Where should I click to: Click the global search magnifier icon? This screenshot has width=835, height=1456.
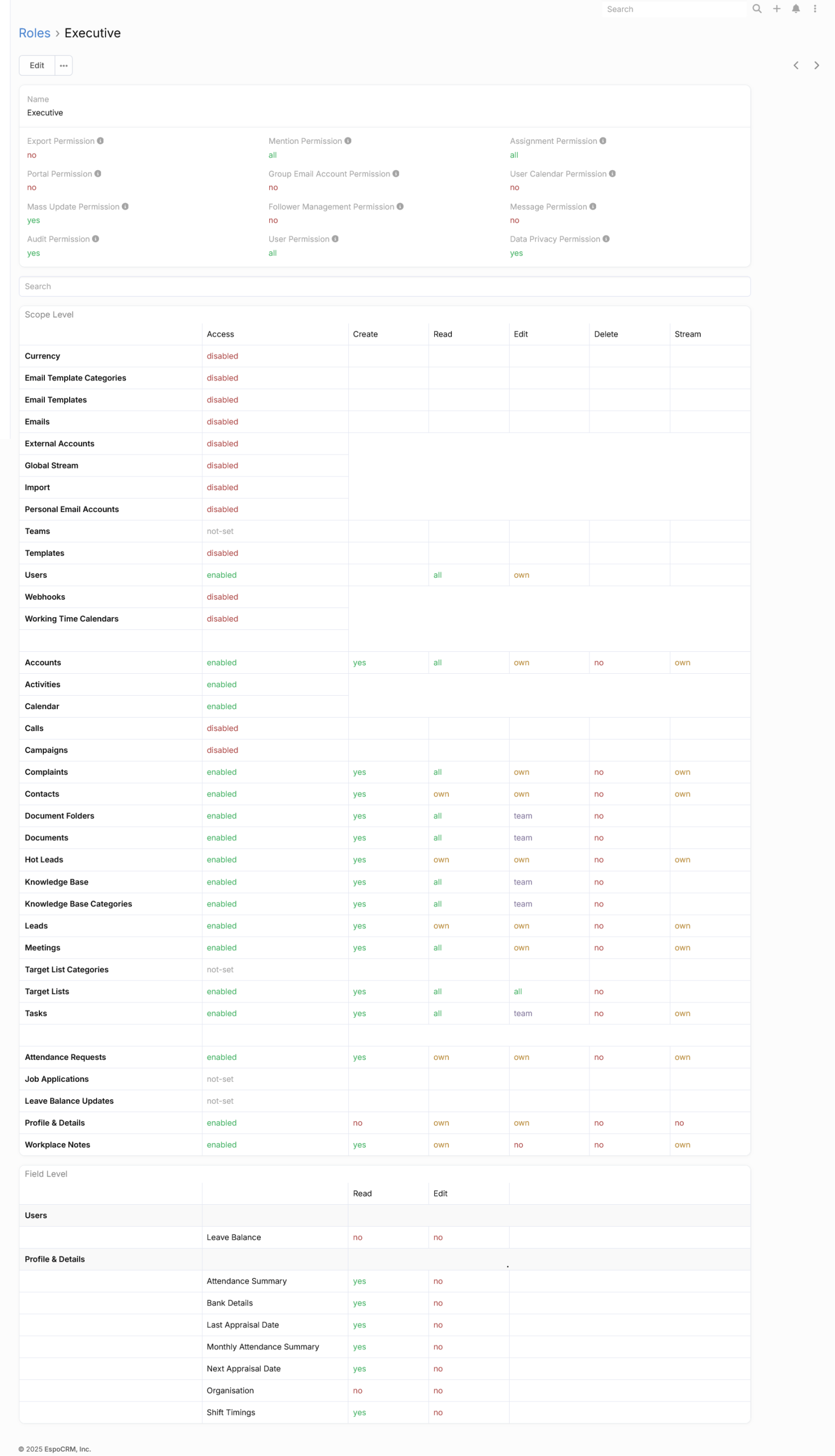756,8
